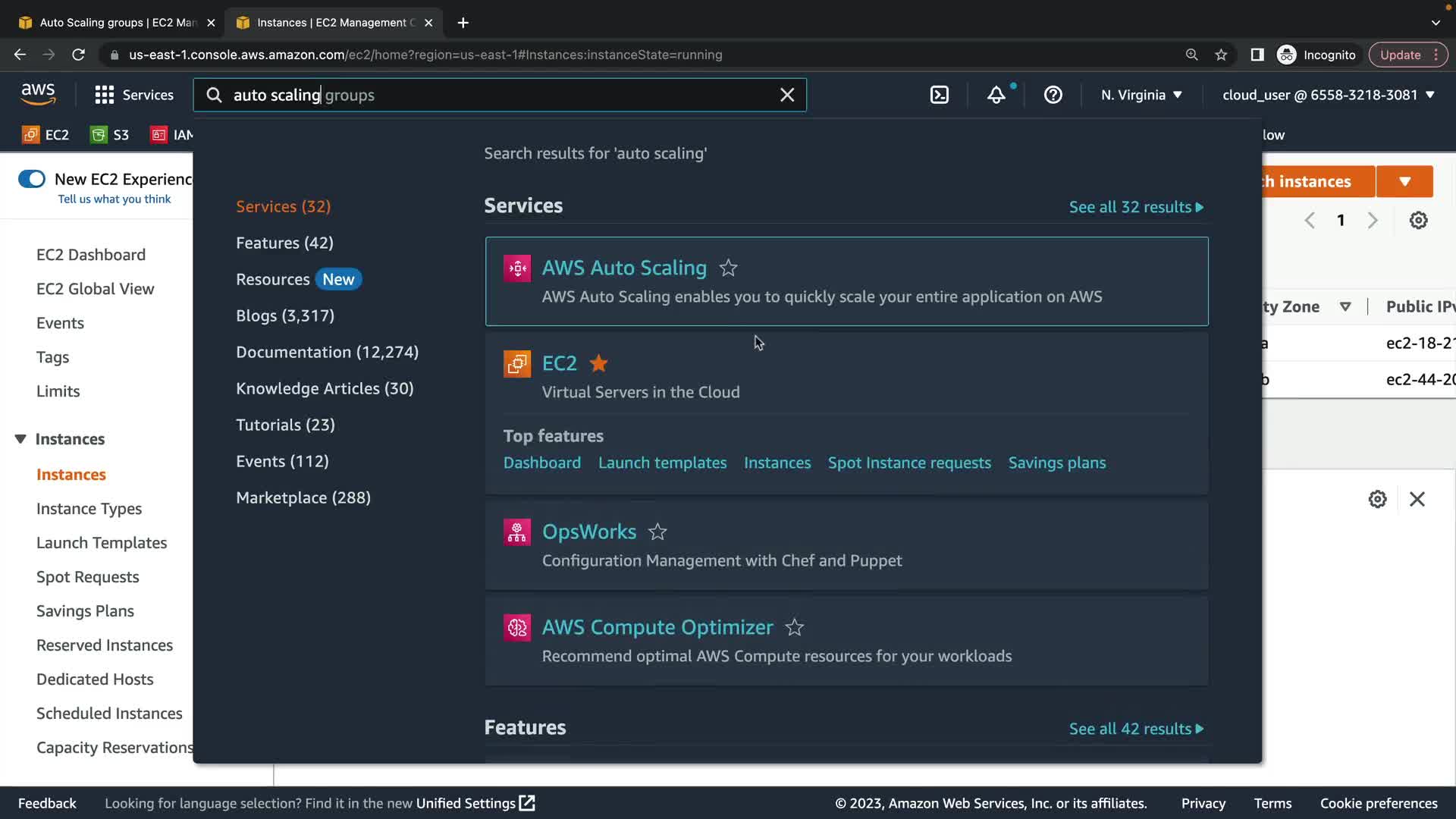1456x819 pixels.
Task: Open the CloudShell terminal icon
Action: [x=939, y=95]
